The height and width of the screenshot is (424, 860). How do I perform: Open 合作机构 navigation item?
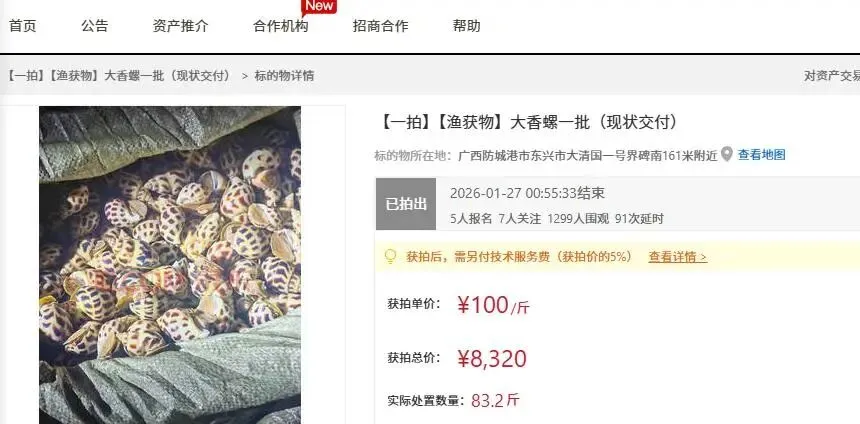pyautogui.click(x=281, y=26)
